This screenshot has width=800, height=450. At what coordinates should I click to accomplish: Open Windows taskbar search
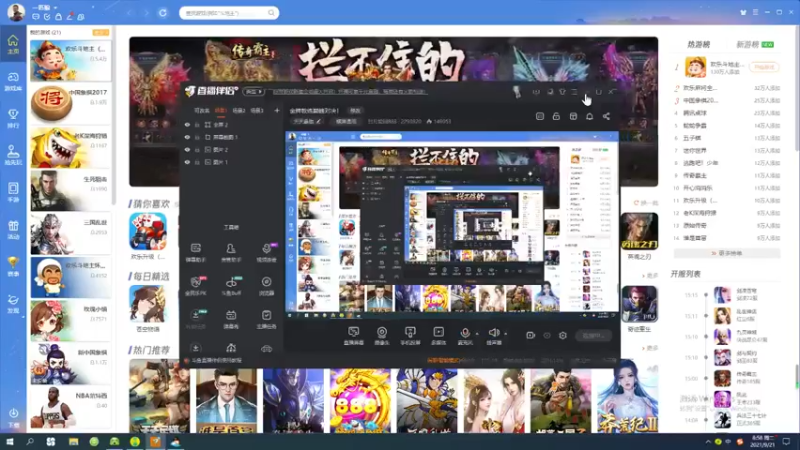30,441
